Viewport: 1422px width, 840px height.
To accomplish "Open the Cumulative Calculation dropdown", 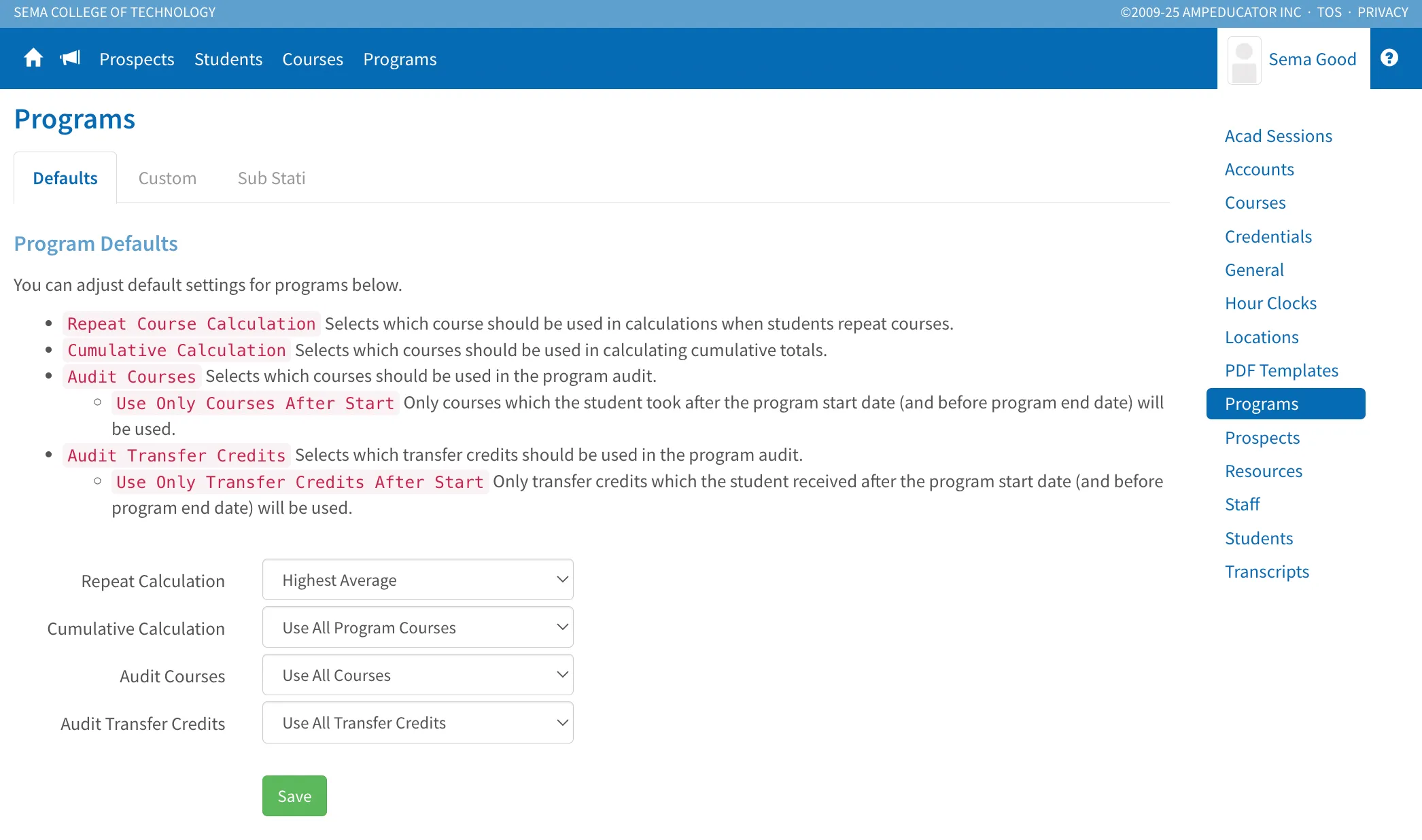I will tap(418, 627).
